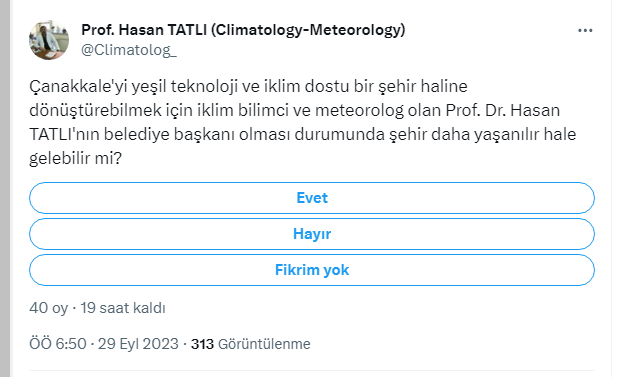The width and height of the screenshot is (617, 377).
Task: Open the ÖÖ 6:50 timestamp link
Action: click(x=57, y=344)
